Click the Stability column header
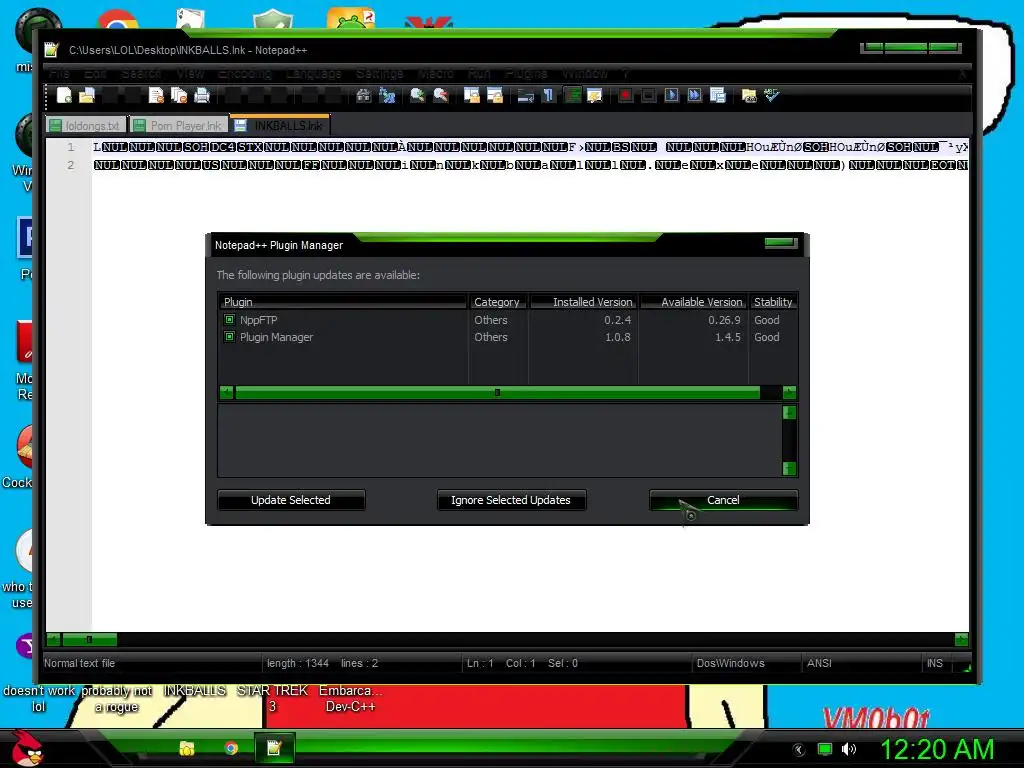This screenshot has height=768, width=1024. (x=773, y=302)
